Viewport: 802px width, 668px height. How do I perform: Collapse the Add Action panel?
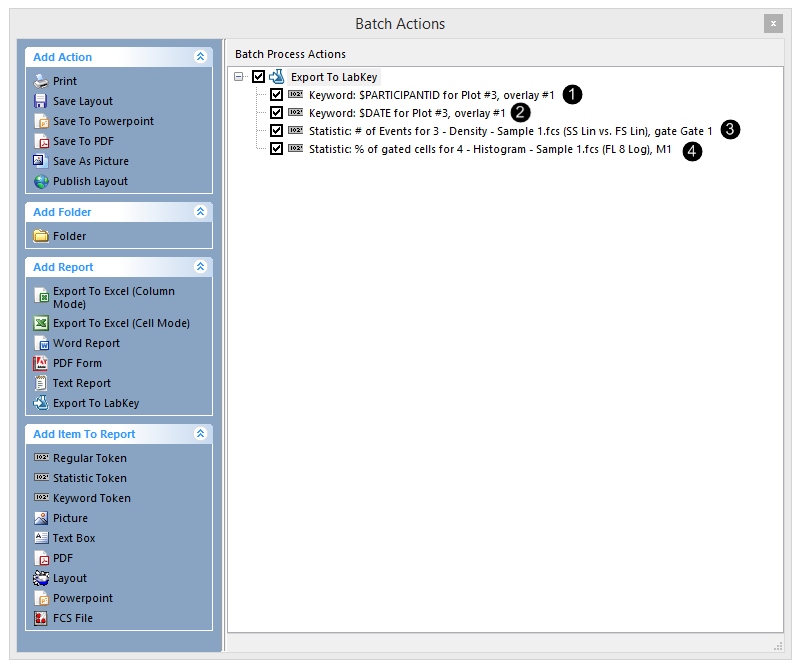click(x=201, y=57)
